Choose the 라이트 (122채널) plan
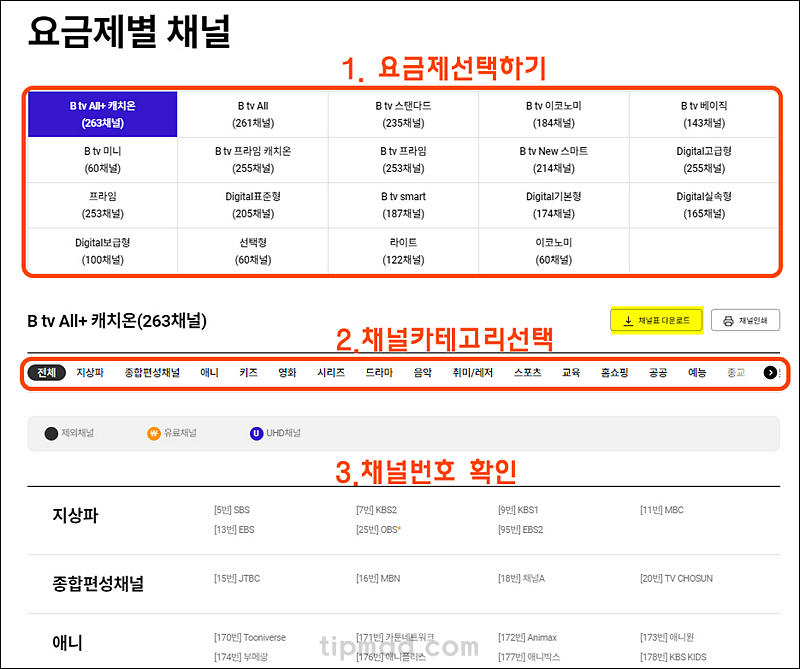The height and width of the screenshot is (669, 800). (x=402, y=249)
